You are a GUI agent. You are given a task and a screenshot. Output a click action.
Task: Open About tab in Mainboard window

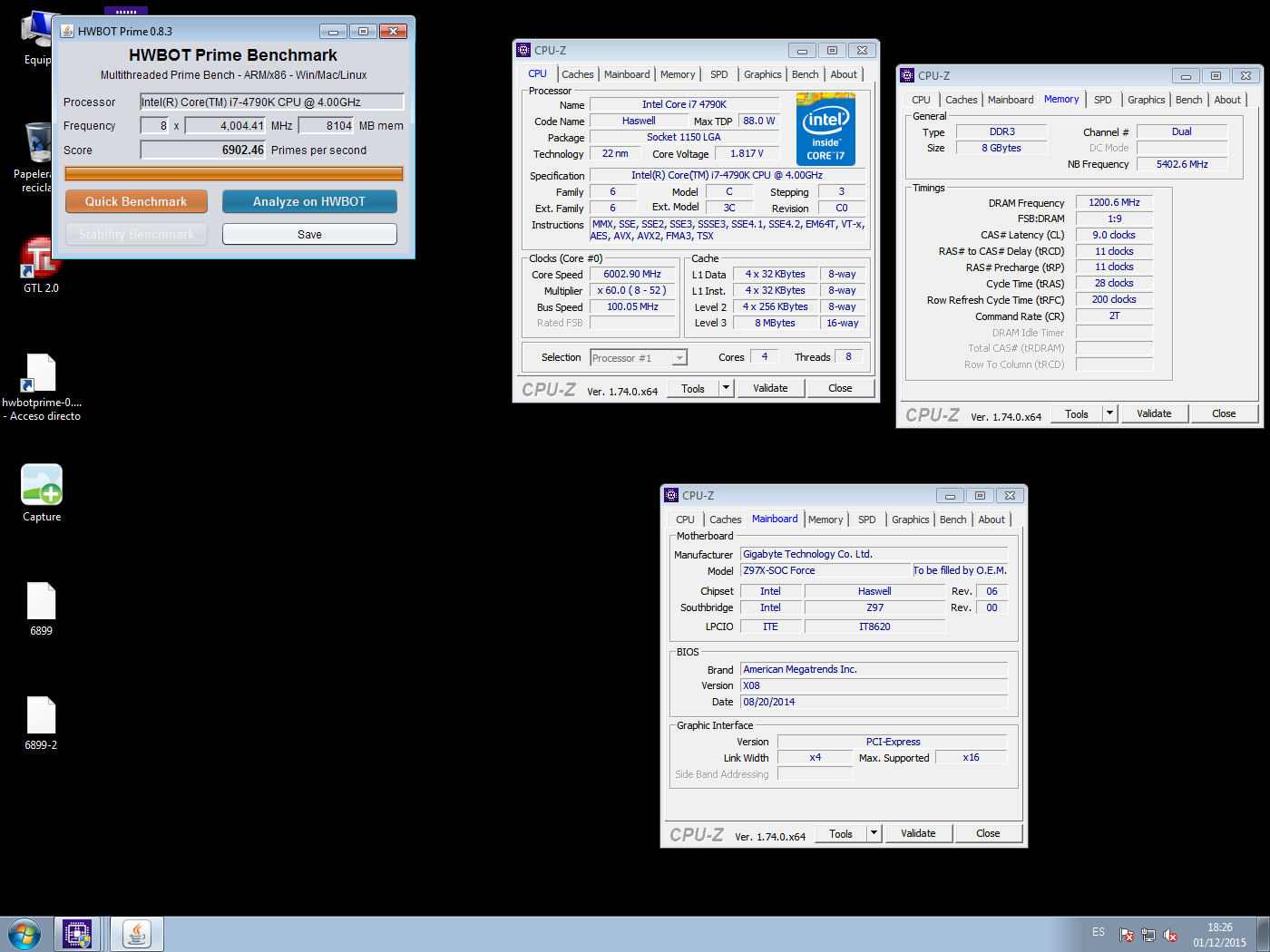[x=992, y=520]
